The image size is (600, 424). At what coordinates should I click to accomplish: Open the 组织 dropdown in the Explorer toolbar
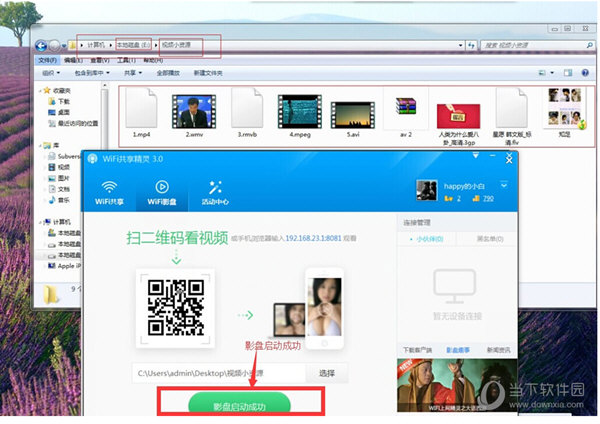pos(51,73)
